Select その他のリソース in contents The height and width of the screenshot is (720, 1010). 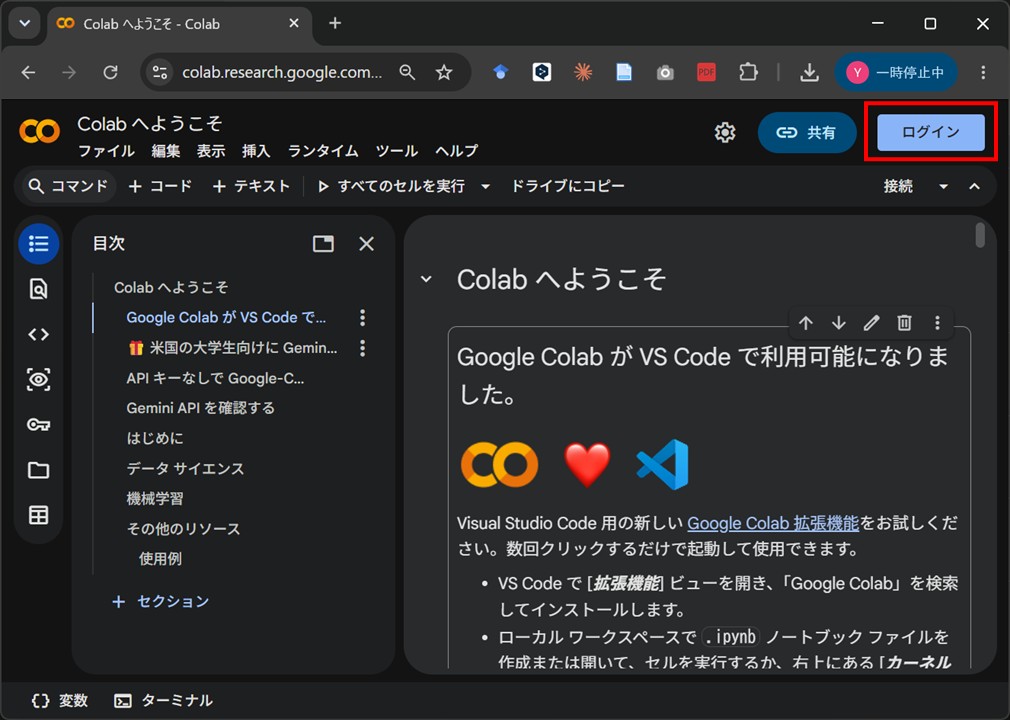183,529
